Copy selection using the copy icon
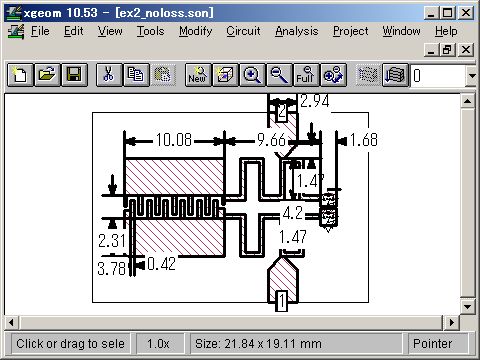 pyautogui.click(x=136, y=75)
